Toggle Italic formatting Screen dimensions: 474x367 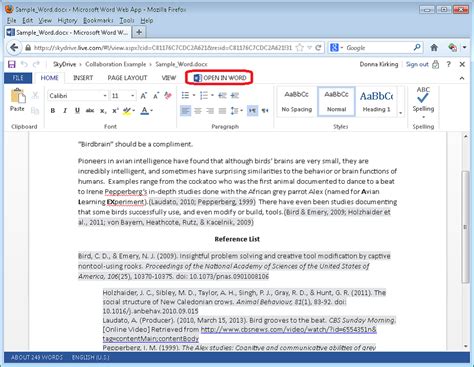65,111
